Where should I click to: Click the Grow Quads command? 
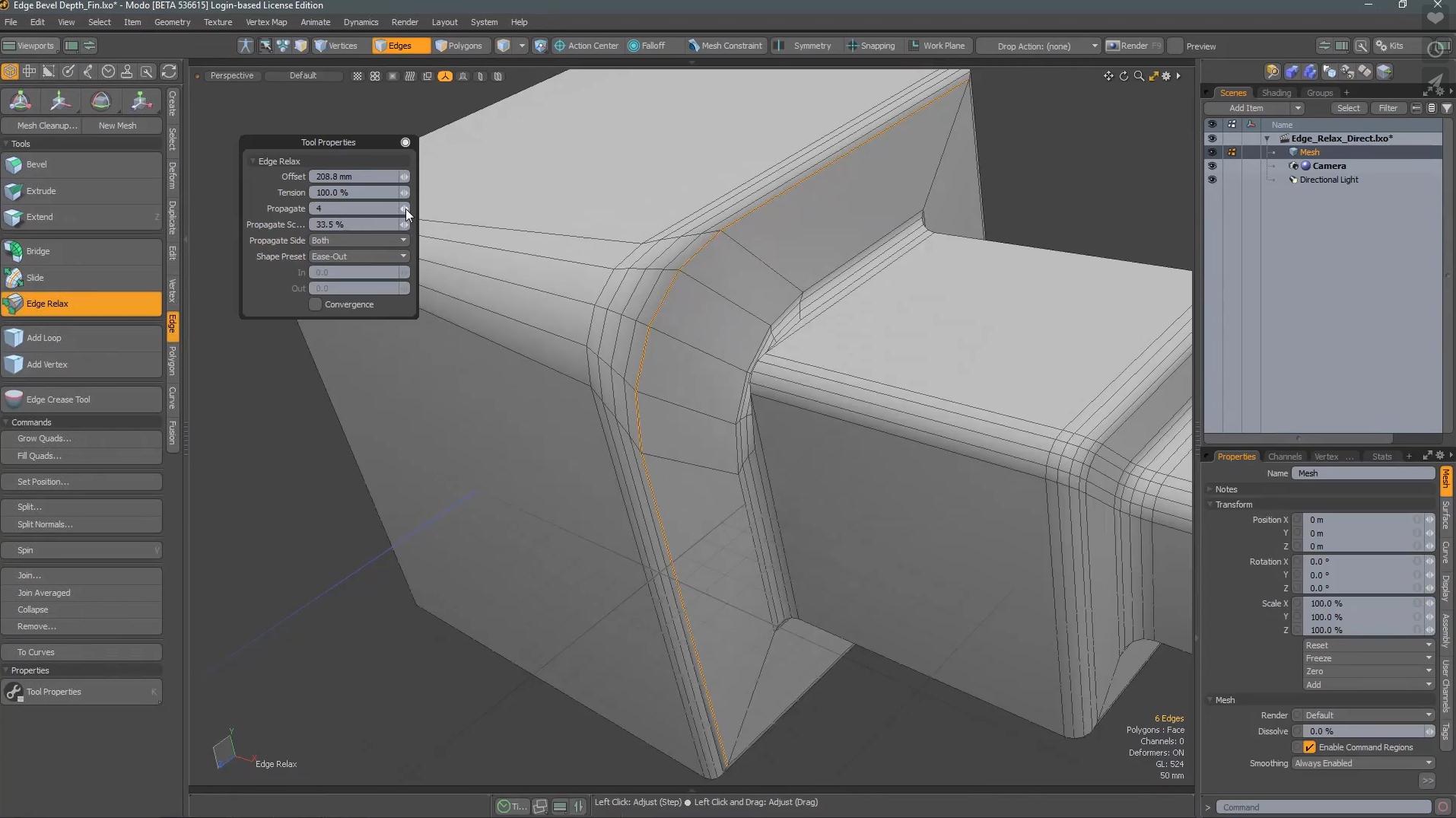click(43, 438)
